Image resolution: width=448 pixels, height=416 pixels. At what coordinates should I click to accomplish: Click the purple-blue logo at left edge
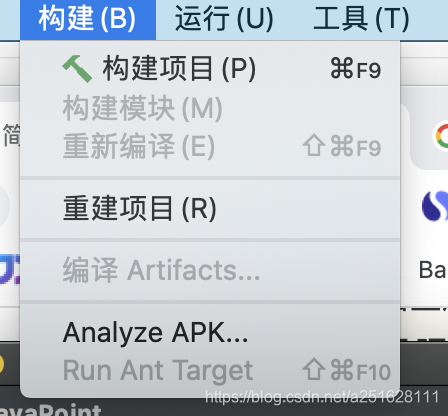10,269
